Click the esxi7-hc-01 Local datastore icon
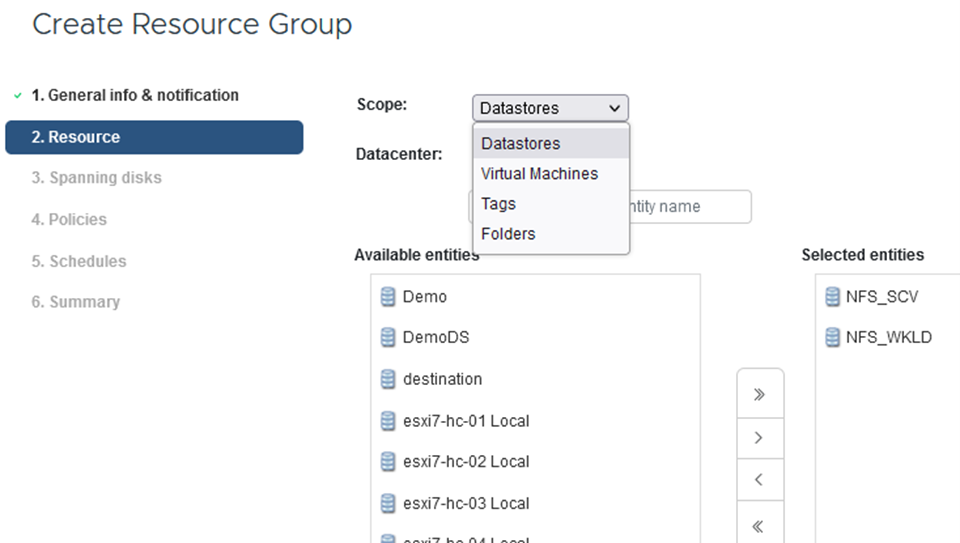The image size is (960, 543). 388,421
